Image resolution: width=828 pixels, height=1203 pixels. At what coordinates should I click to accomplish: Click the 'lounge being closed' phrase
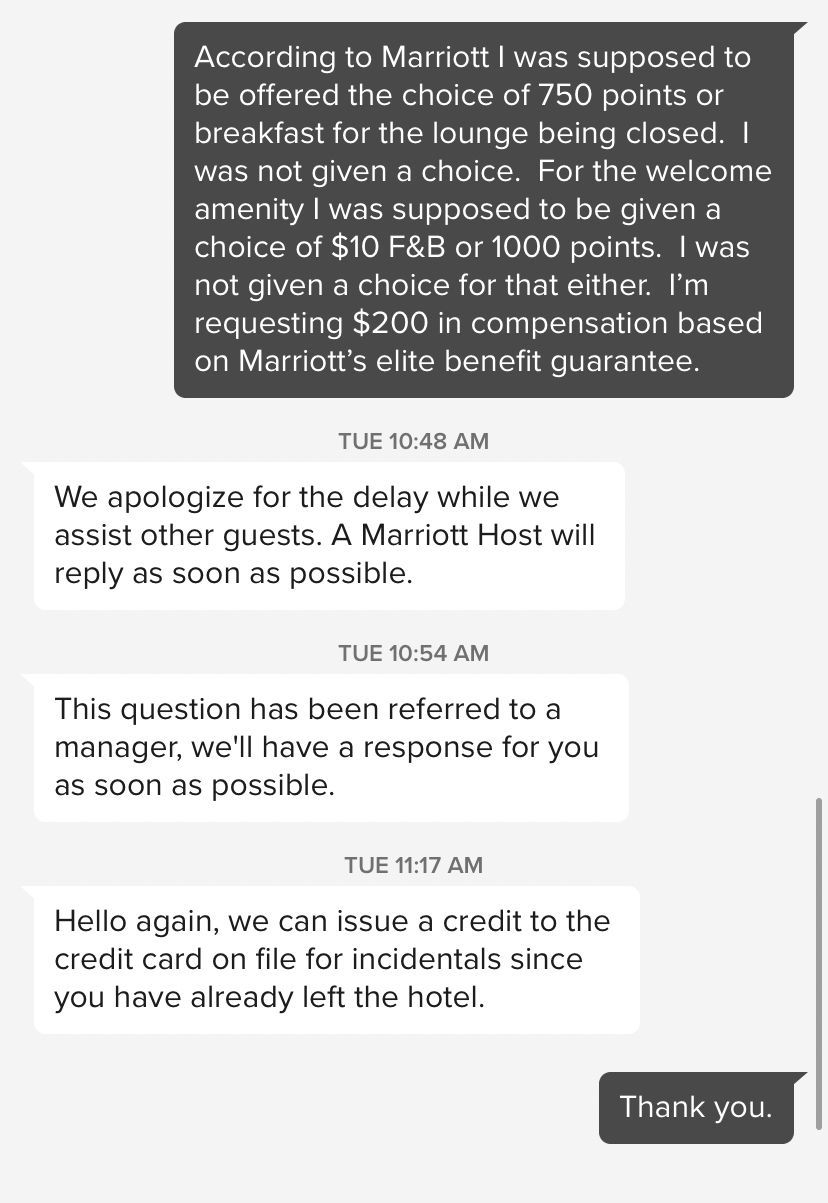(556, 133)
